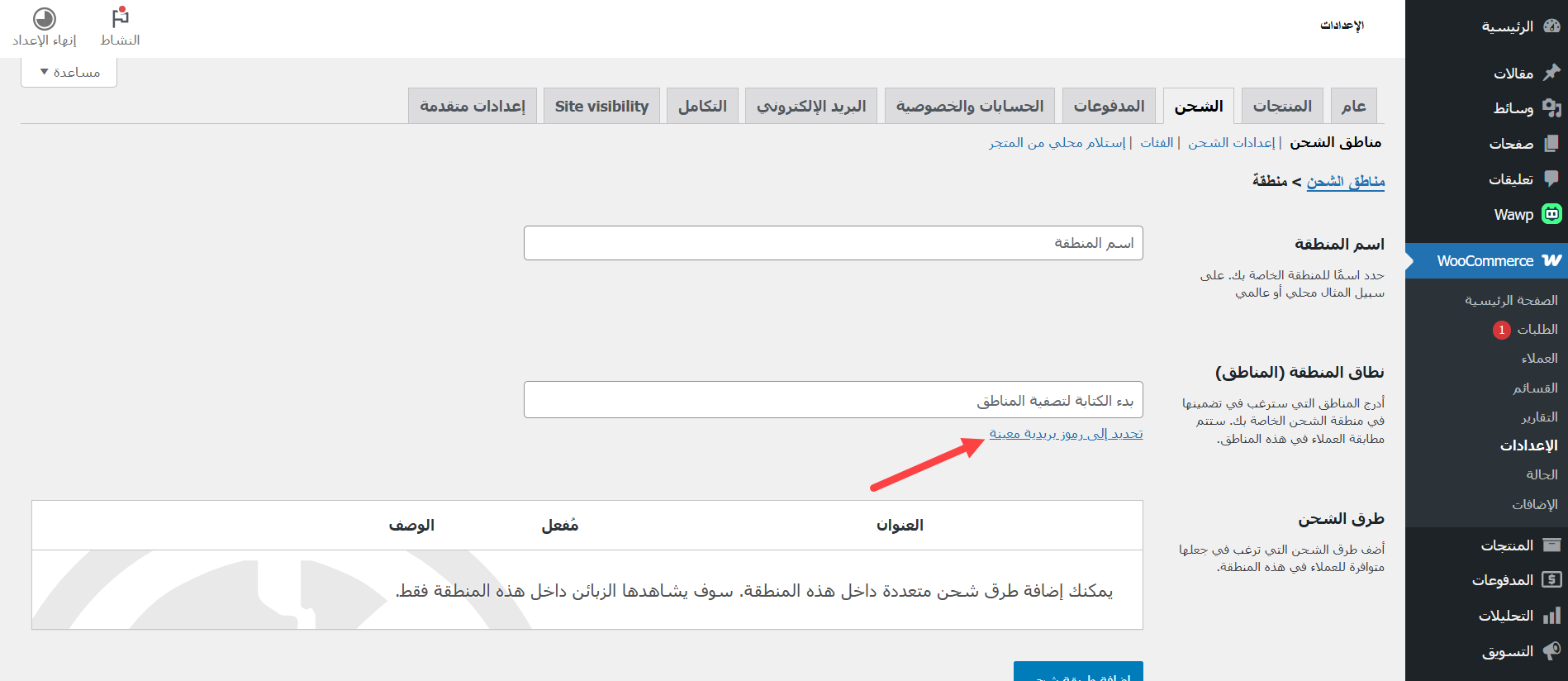The image size is (1568, 681).
Task: Switch to the المنتجات settings tab
Action: 1282,106
